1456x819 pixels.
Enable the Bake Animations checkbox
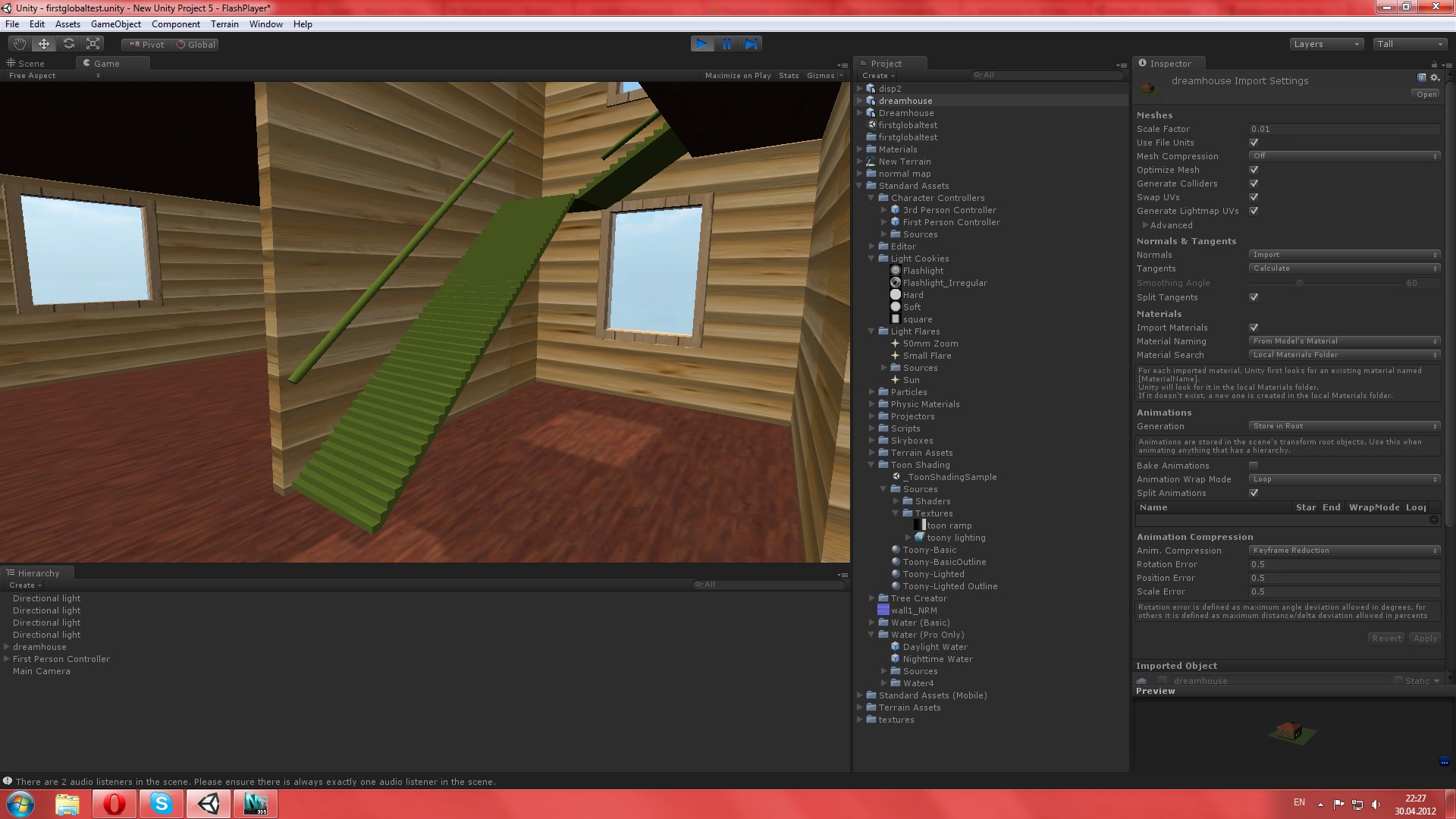pyautogui.click(x=1254, y=466)
